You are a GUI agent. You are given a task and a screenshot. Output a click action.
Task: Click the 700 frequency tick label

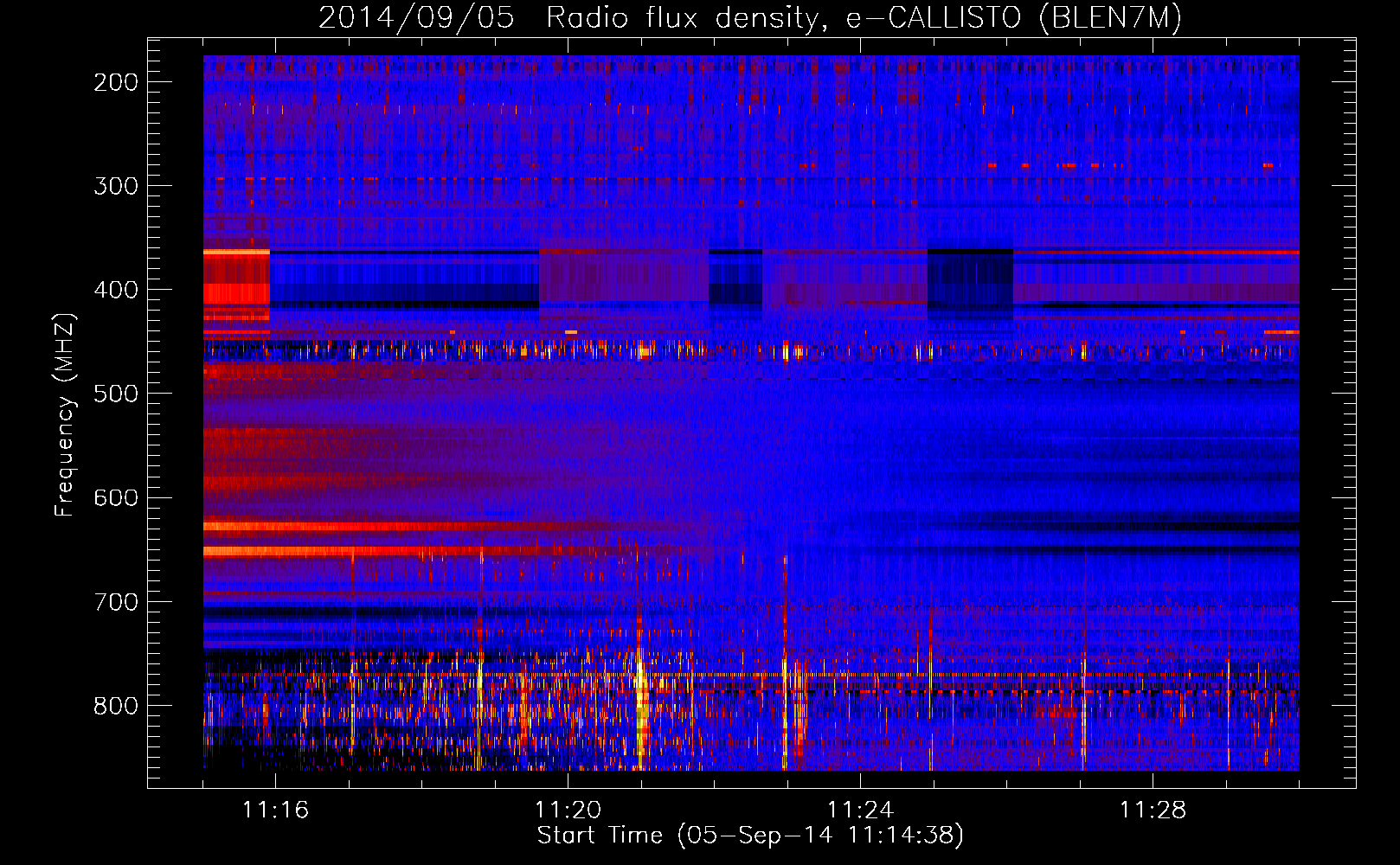point(116,601)
